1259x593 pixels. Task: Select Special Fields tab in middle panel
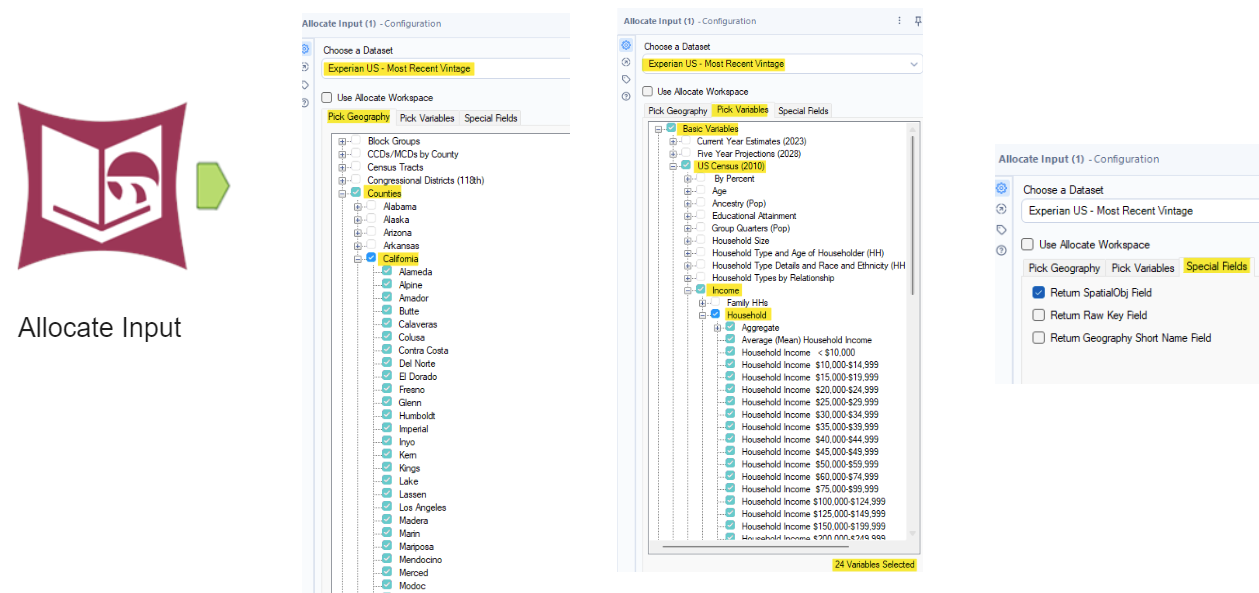click(x=803, y=111)
